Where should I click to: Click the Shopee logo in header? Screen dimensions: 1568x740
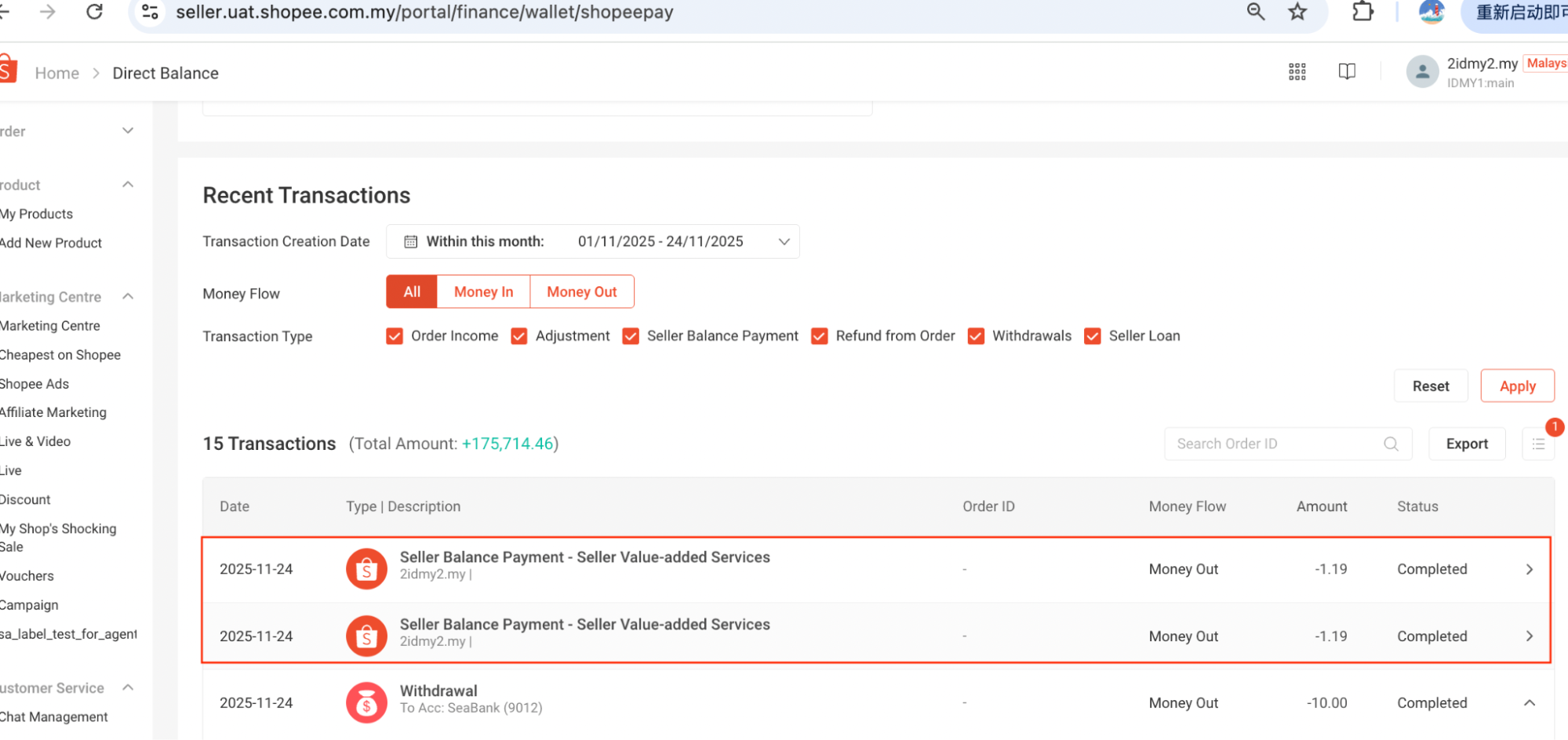pyautogui.click(x=8, y=69)
